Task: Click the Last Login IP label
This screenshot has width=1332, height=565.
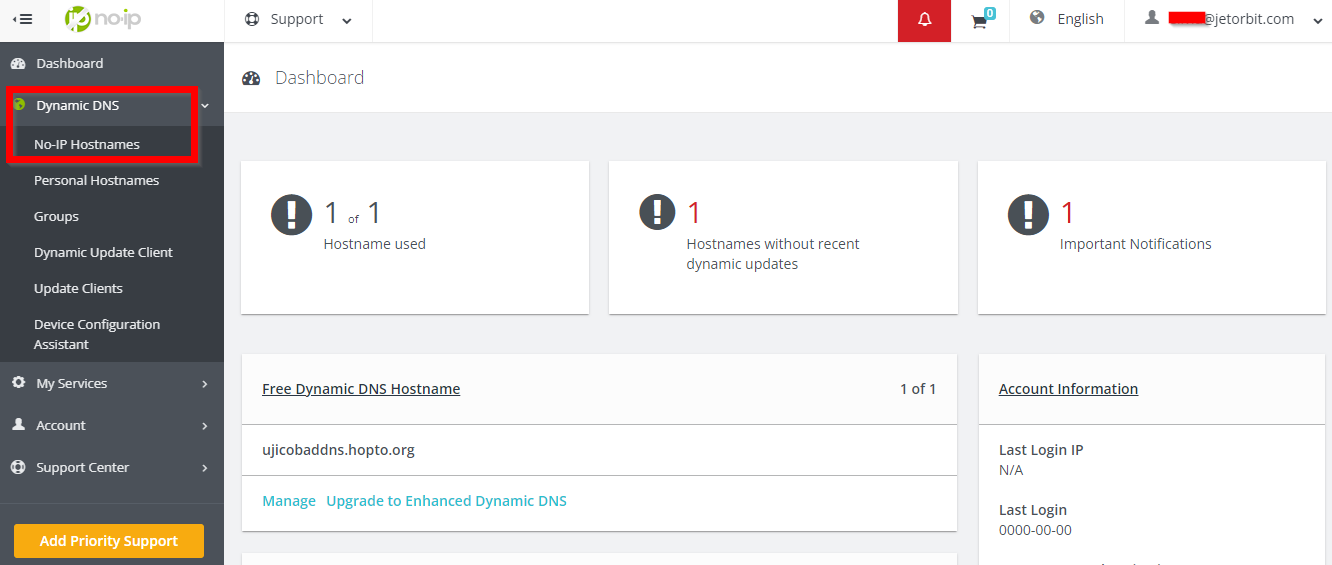Action: (x=1041, y=450)
